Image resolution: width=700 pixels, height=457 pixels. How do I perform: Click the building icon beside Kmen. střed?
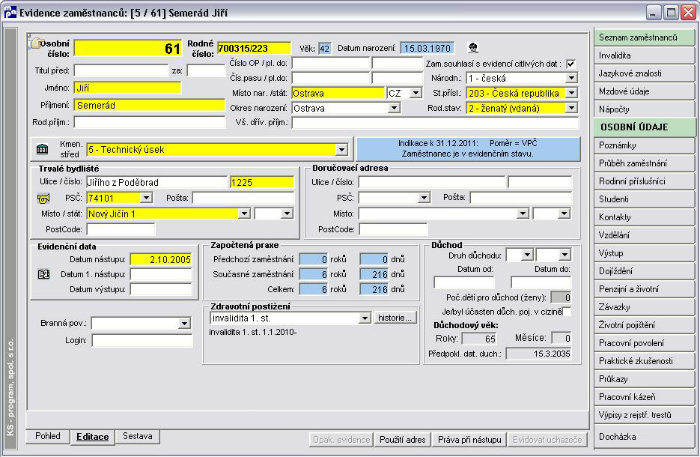tap(42, 149)
